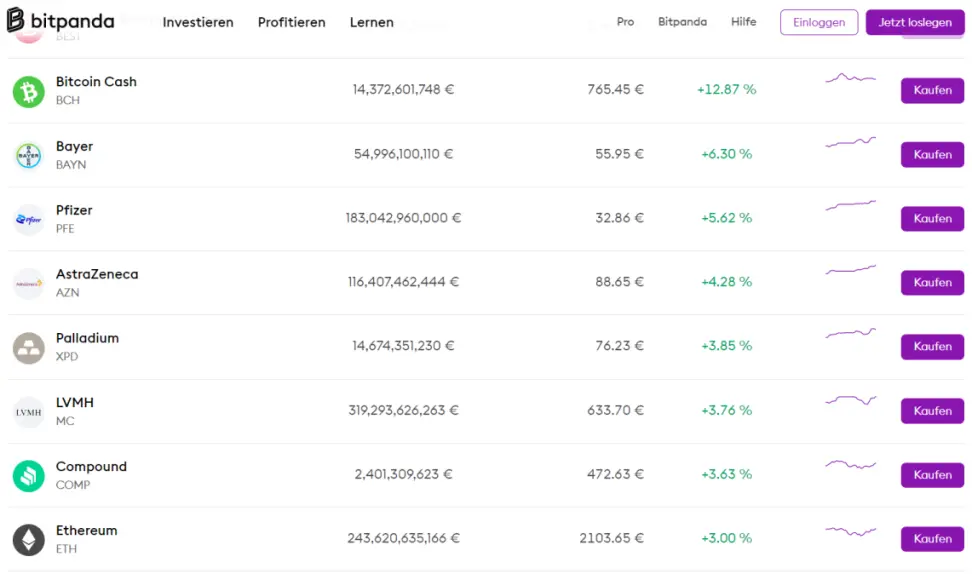The width and height of the screenshot is (972, 574).
Task: Click the +3.00 % change value
Action: (726, 537)
